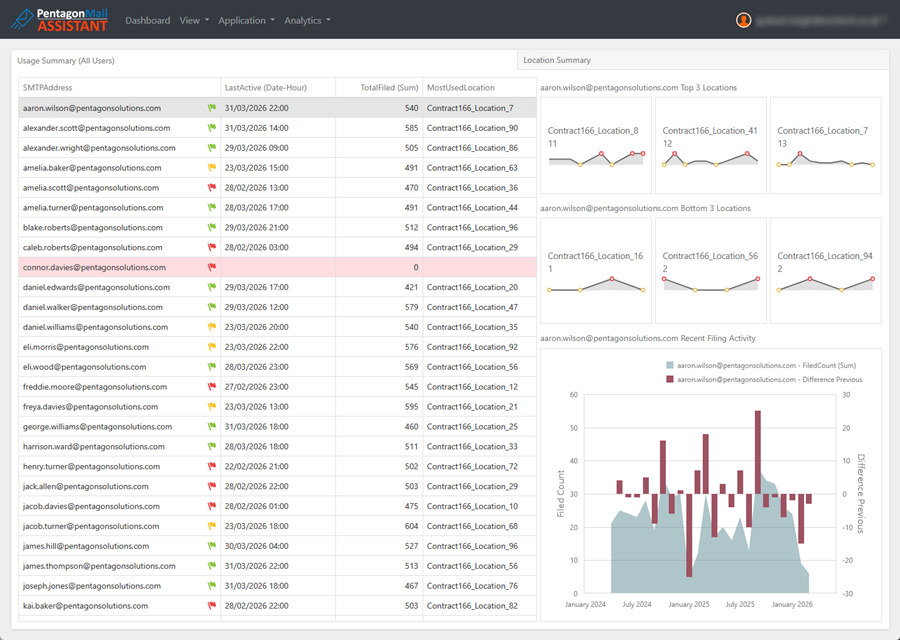Click yellow flag beside amelia.baker row

point(212,168)
